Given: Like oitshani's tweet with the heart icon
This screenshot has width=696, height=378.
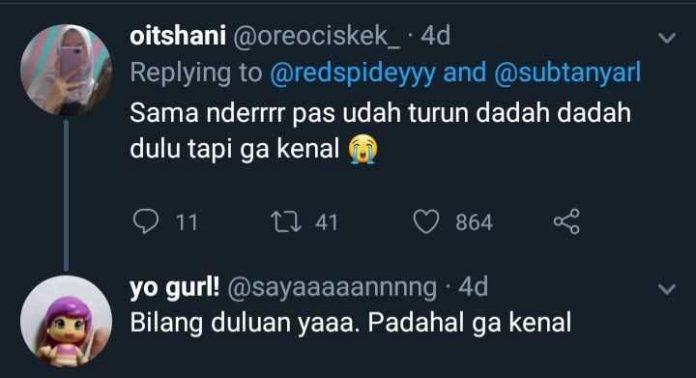Looking at the screenshot, I should point(426,221).
